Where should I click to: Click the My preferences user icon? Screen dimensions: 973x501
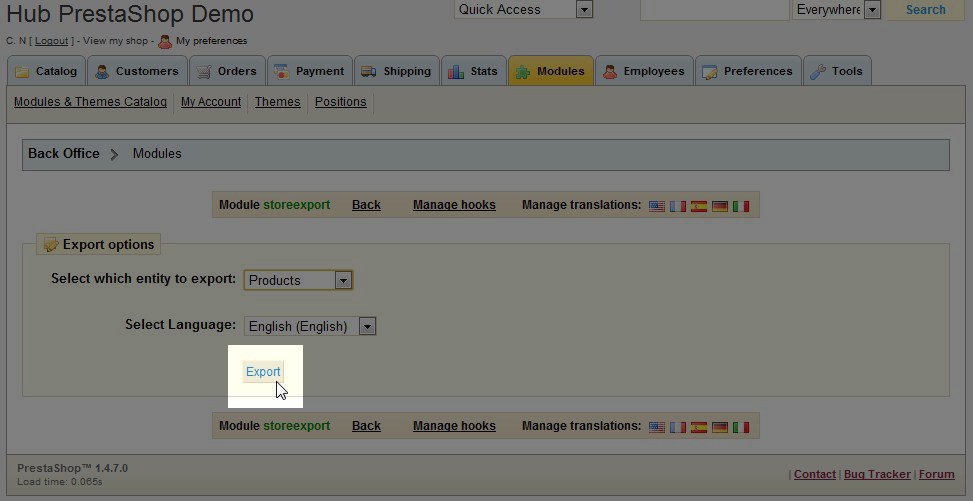point(165,41)
